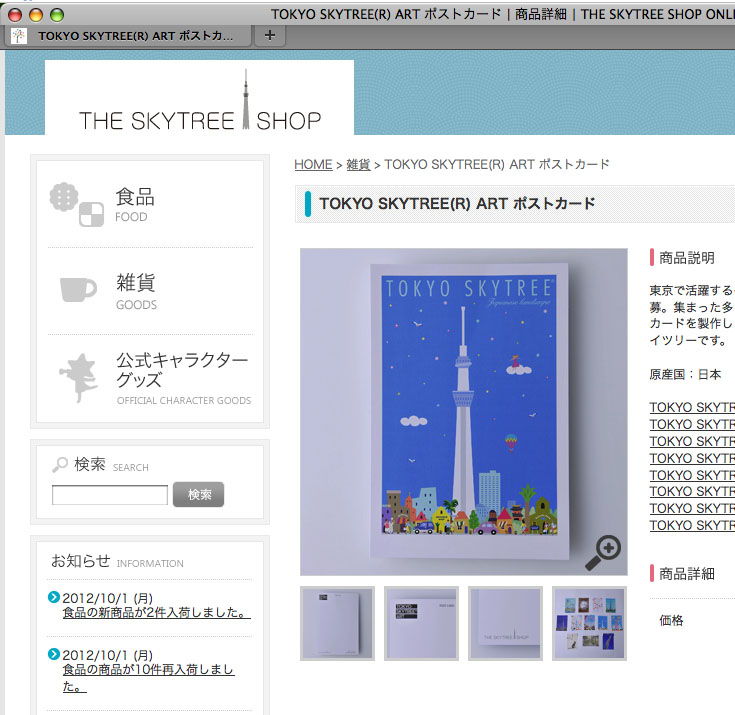Viewport: 735px width, 715px height.
Task: Open news 食品の商品が10件再入荷しました
Action: pyautogui.click(x=148, y=678)
